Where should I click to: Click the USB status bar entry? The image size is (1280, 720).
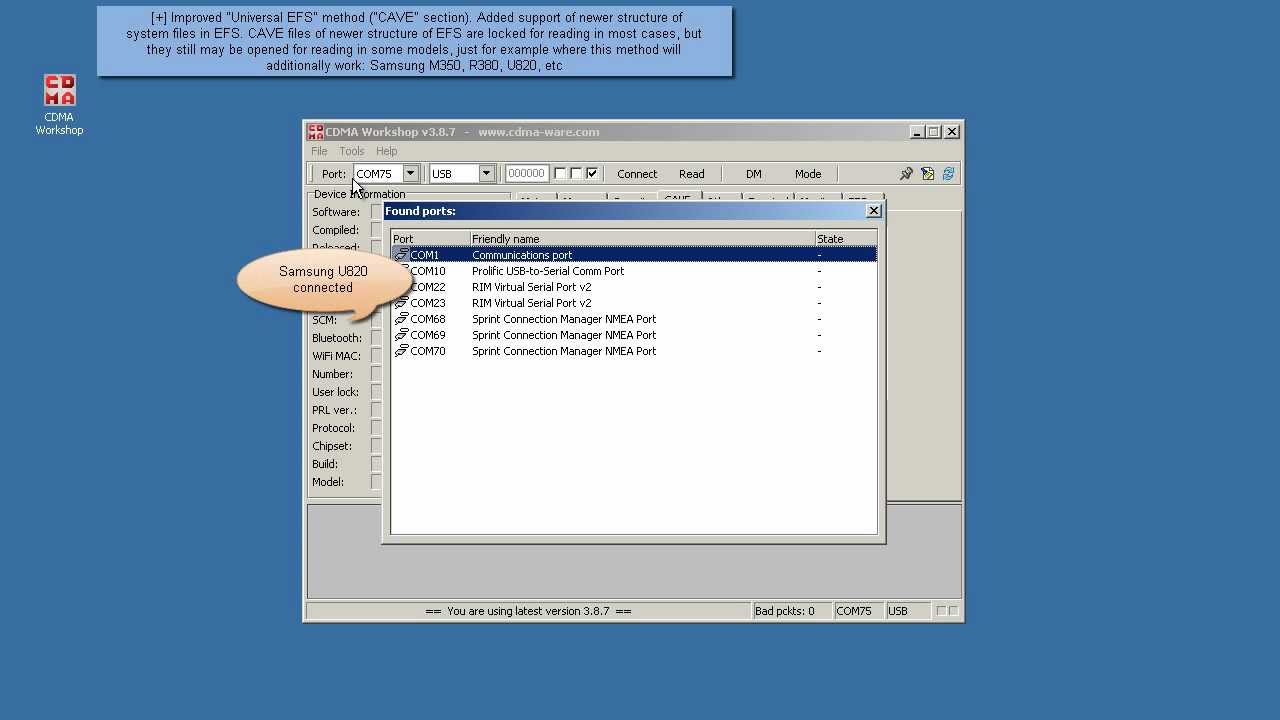[908, 611]
